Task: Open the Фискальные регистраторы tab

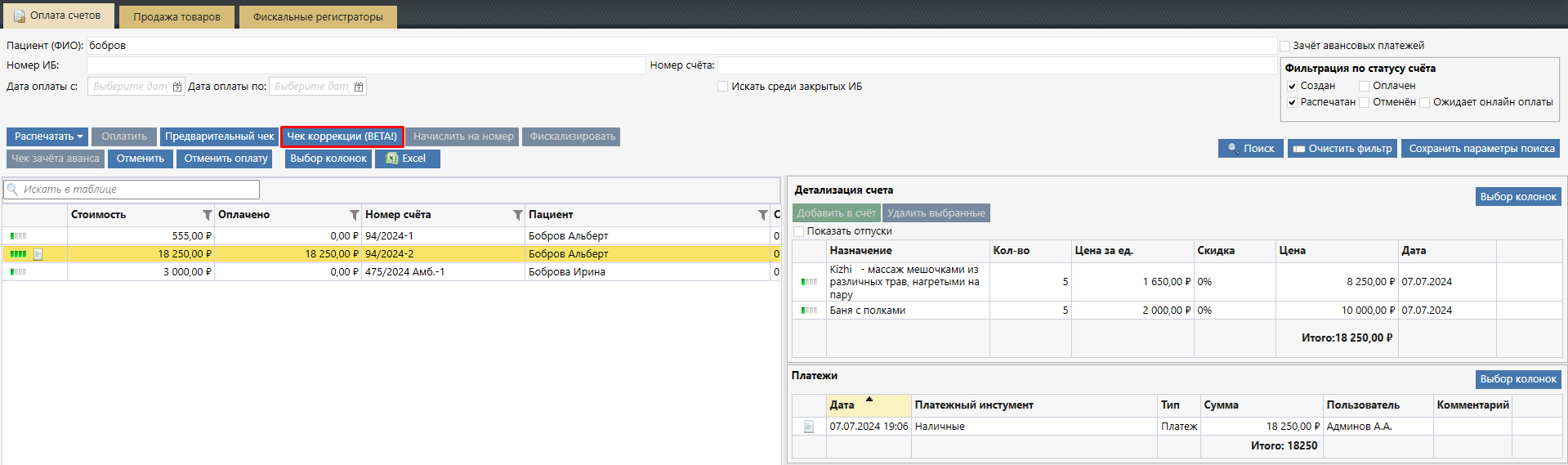Action: [x=318, y=17]
